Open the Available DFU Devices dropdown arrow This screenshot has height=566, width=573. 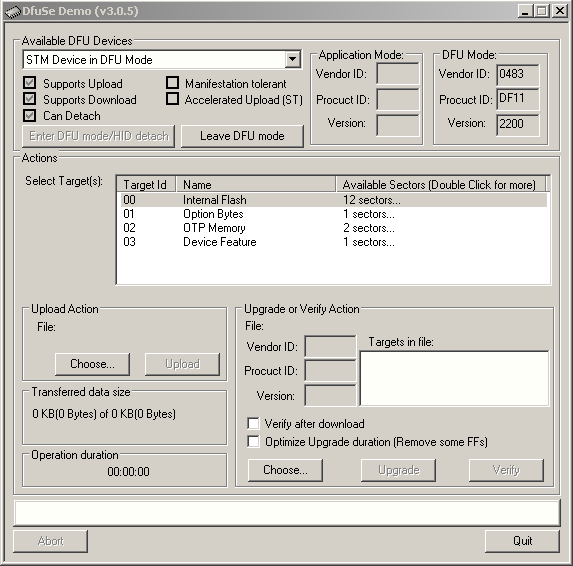click(292, 59)
